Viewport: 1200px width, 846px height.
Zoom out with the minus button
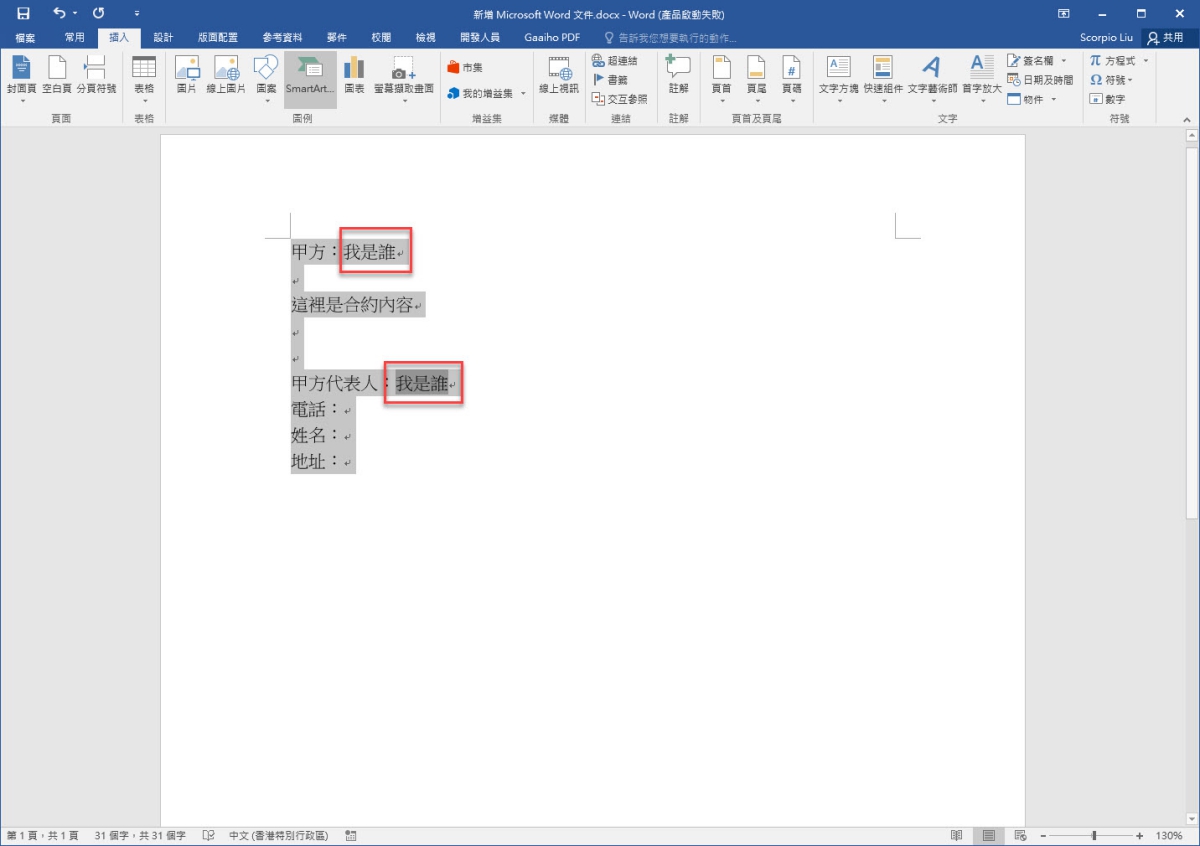pos(1043,835)
